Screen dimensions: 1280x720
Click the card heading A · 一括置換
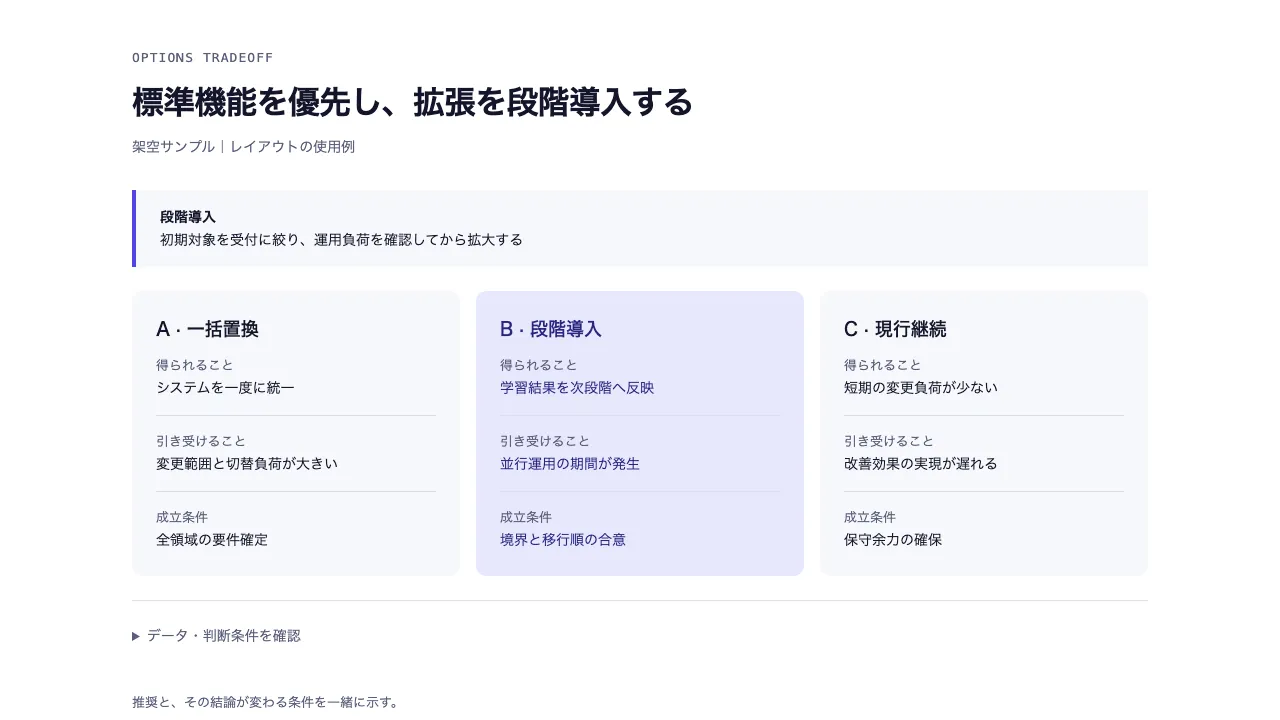(207, 329)
